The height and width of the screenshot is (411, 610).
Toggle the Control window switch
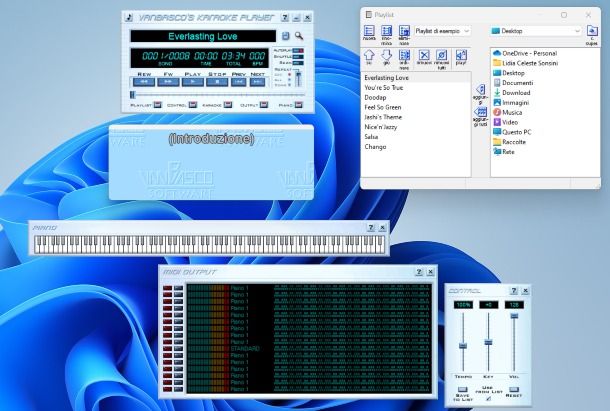[193, 105]
